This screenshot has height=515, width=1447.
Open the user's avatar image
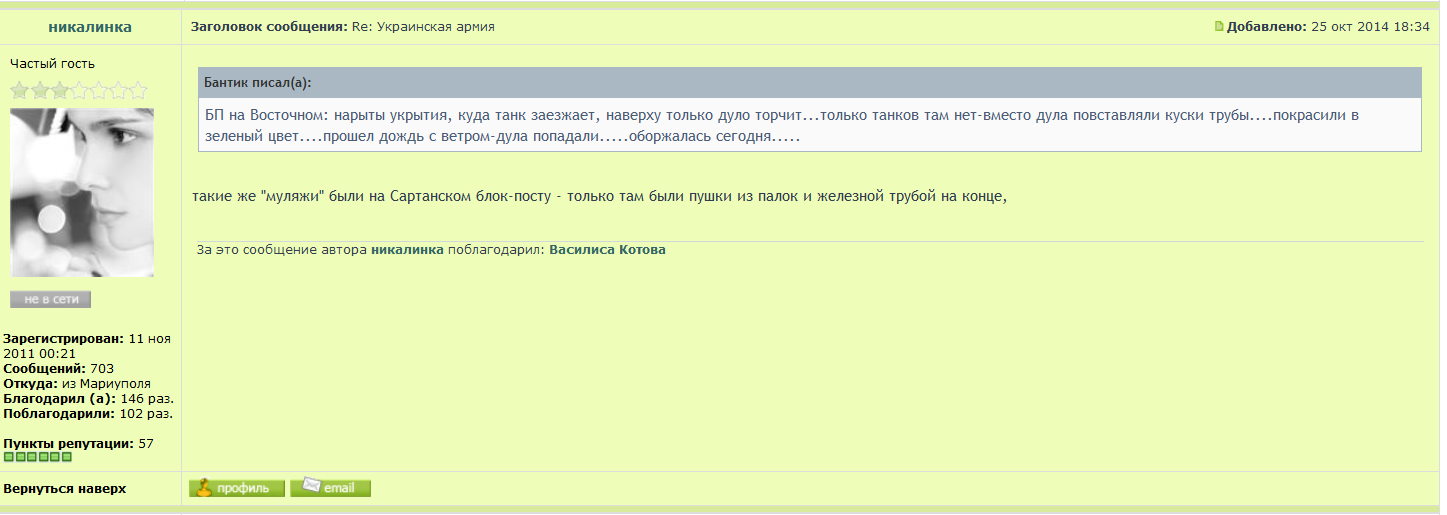click(x=82, y=192)
